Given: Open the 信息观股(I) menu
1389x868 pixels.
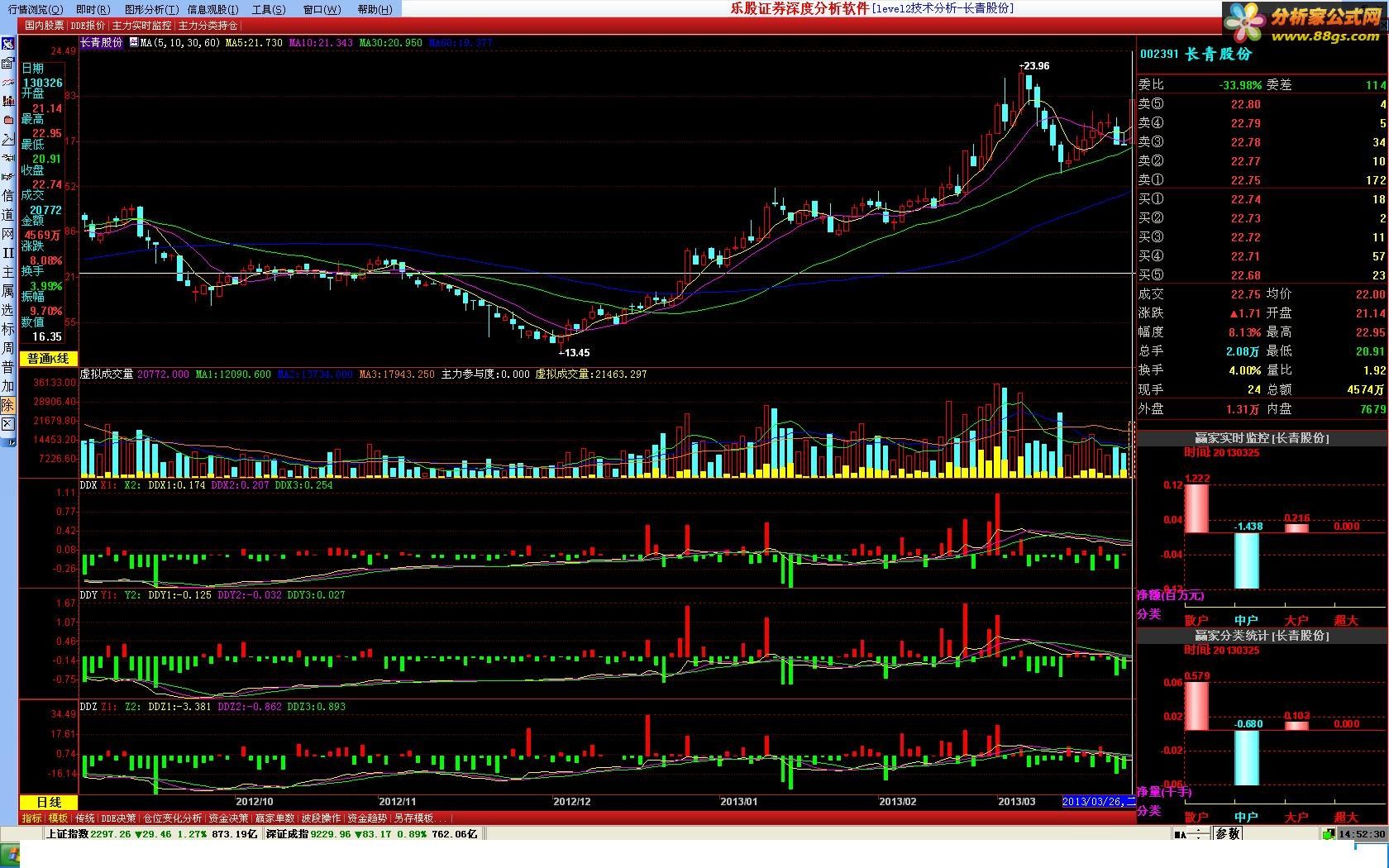Looking at the screenshot, I should click(212, 9).
